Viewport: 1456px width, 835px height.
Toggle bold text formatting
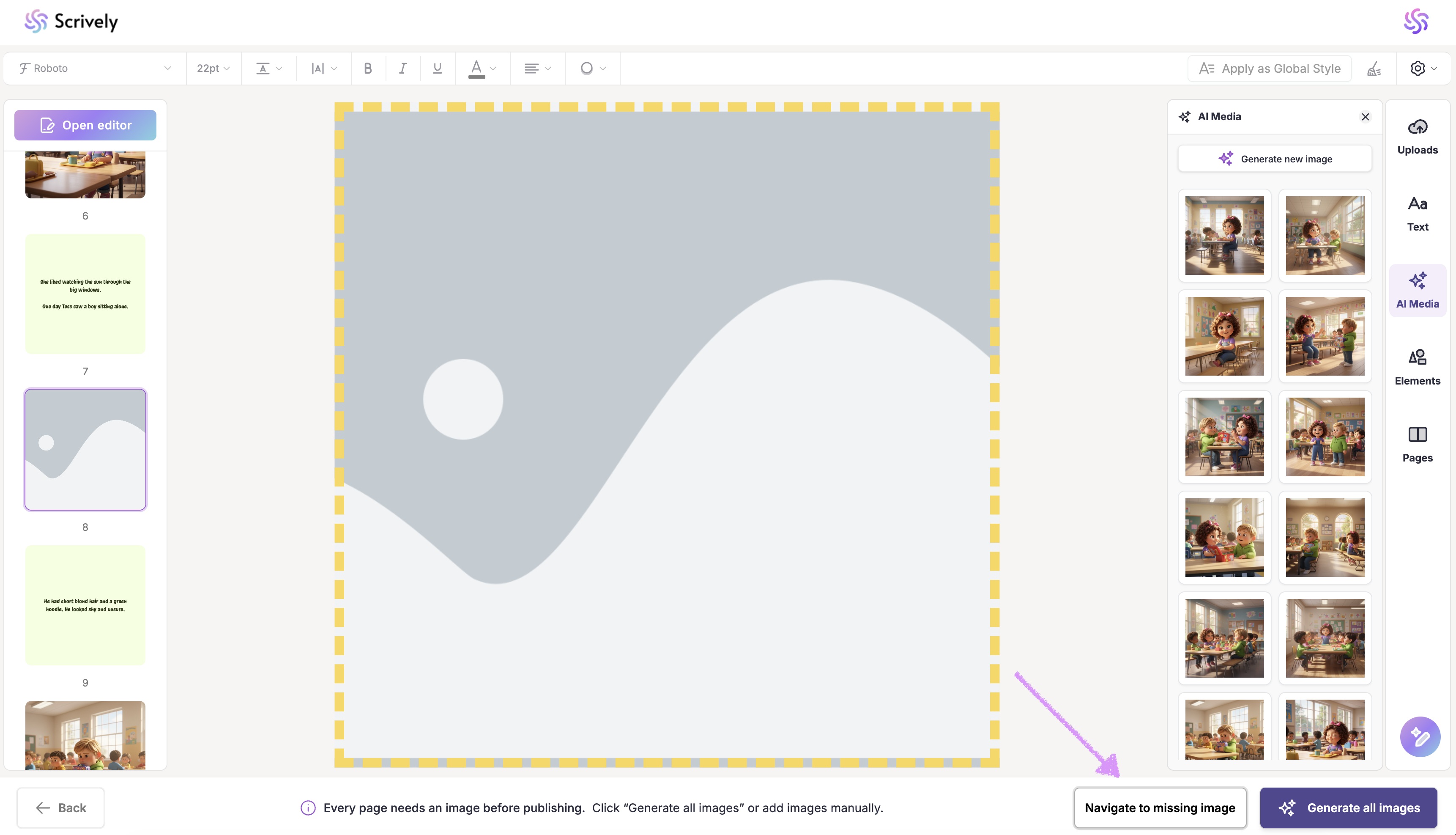tap(368, 68)
